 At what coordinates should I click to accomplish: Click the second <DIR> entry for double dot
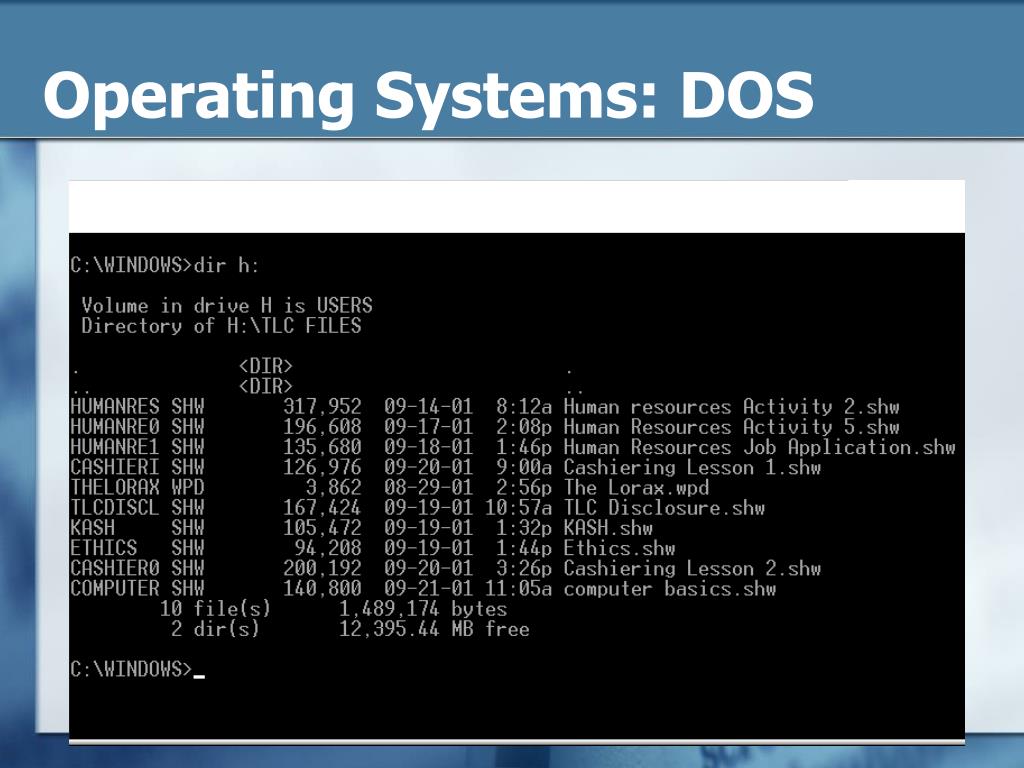266,386
